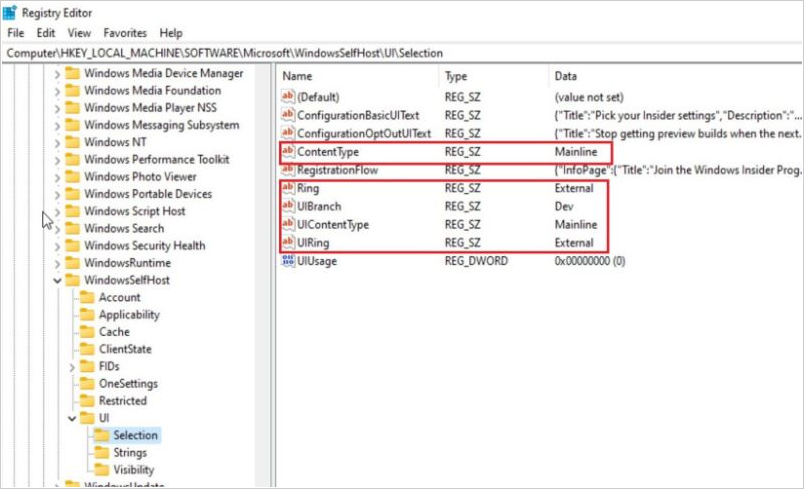The image size is (805, 490).
Task: Click the (Default) string value icon
Action: click(288, 97)
